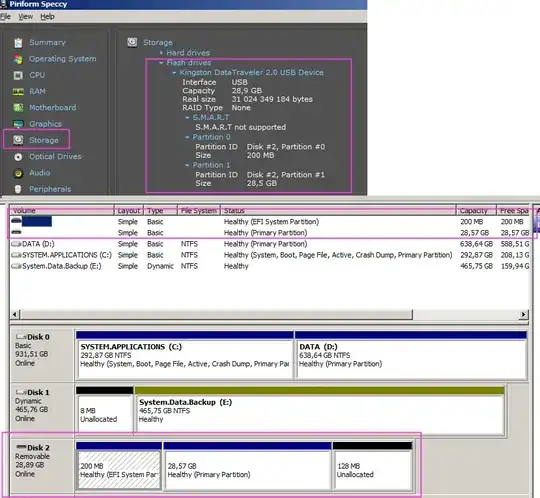Sort by the Layout column header

click(128, 210)
